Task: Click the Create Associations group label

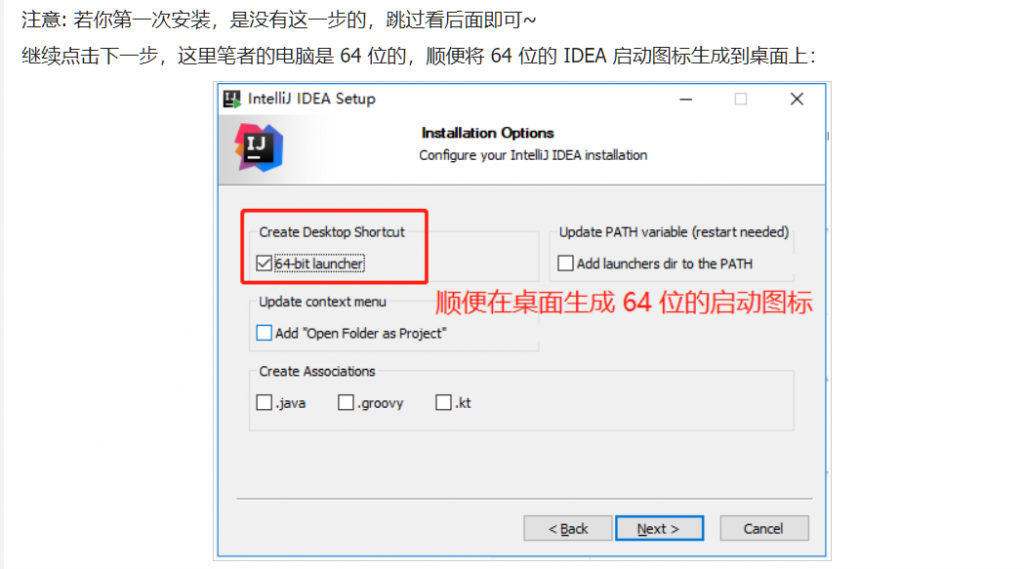Action: tap(317, 371)
